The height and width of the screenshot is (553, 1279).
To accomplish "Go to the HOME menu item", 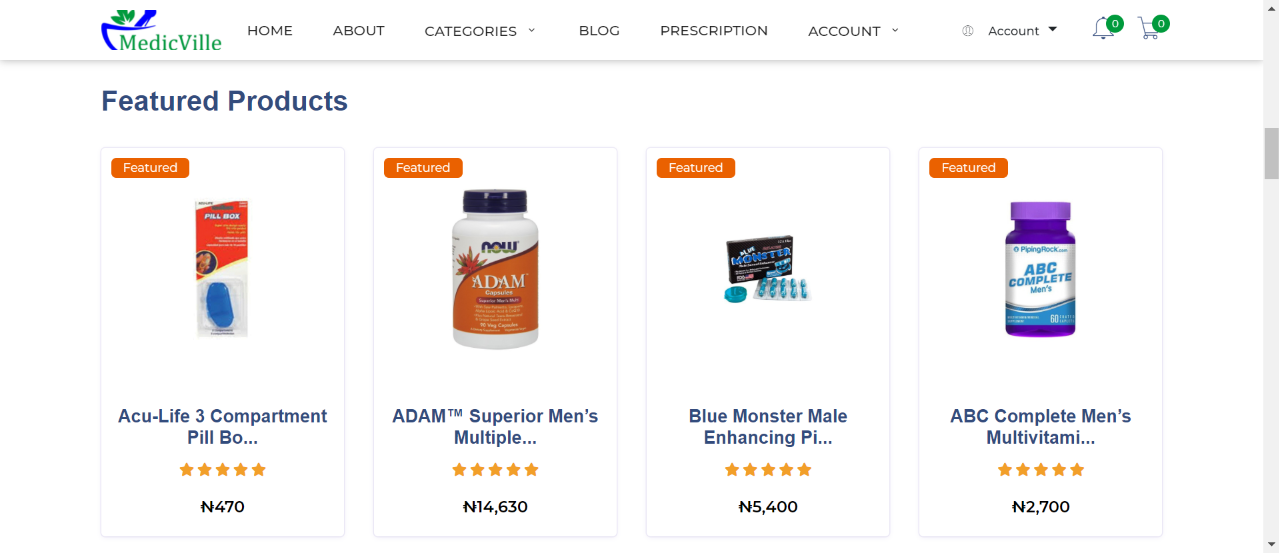I will [270, 31].
